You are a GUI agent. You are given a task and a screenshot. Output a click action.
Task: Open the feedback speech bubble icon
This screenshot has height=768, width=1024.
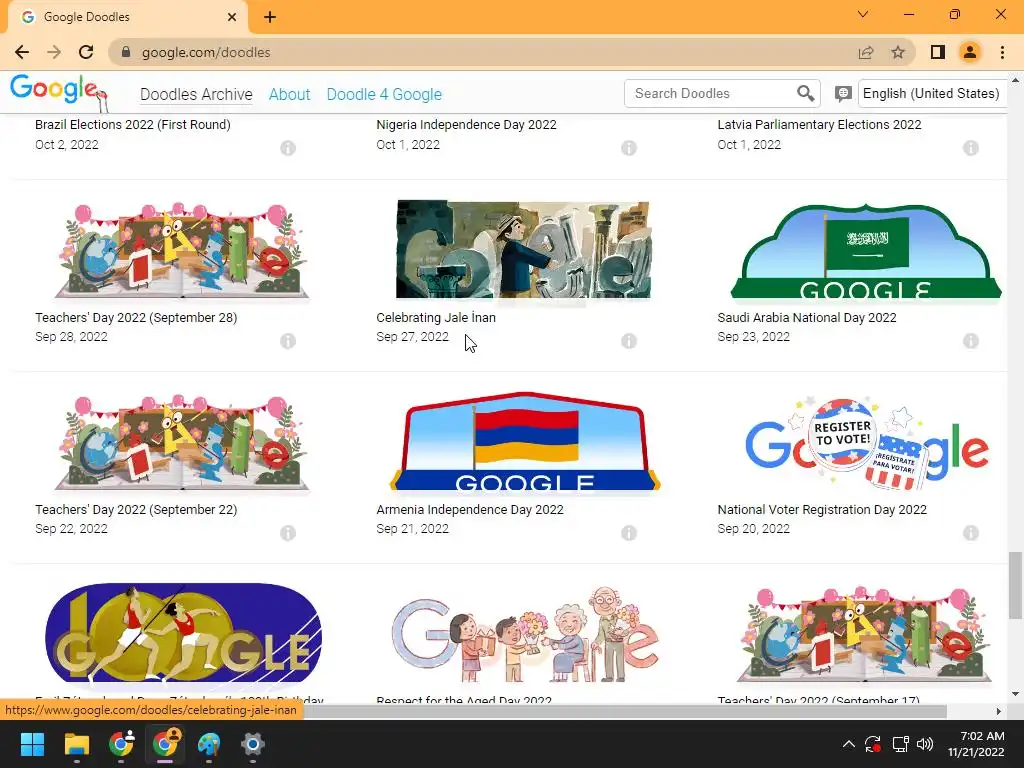point(843,94)
